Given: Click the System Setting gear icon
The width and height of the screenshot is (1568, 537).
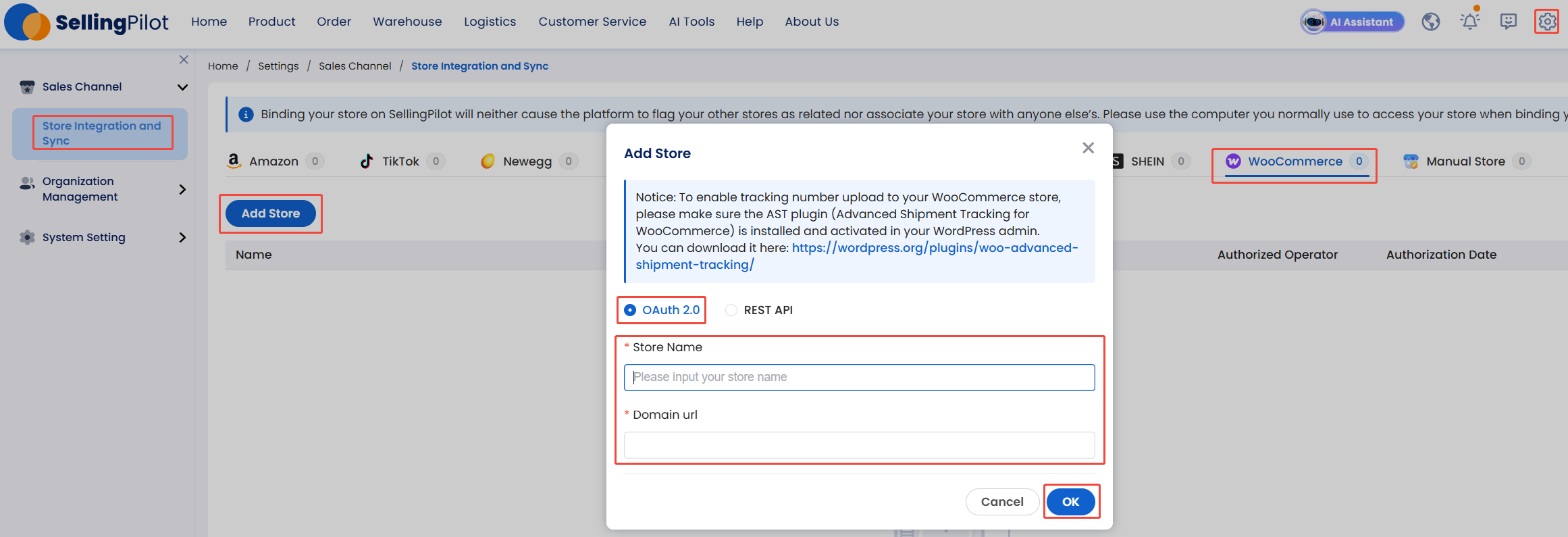Looking at the screenshot, I should point(27,237).
